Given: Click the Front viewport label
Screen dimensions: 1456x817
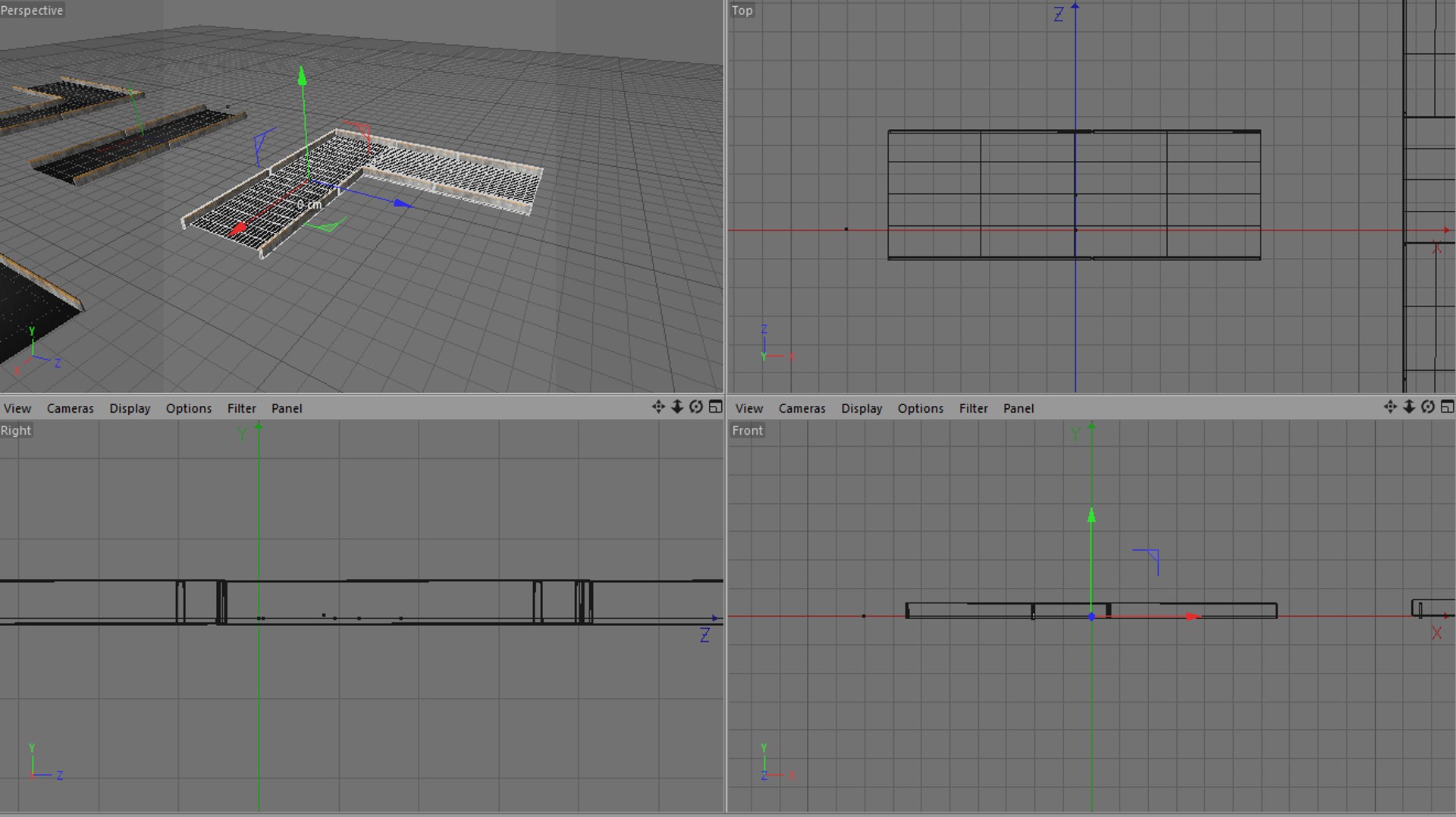Looking at the screenshot, I should pos(748,430).
